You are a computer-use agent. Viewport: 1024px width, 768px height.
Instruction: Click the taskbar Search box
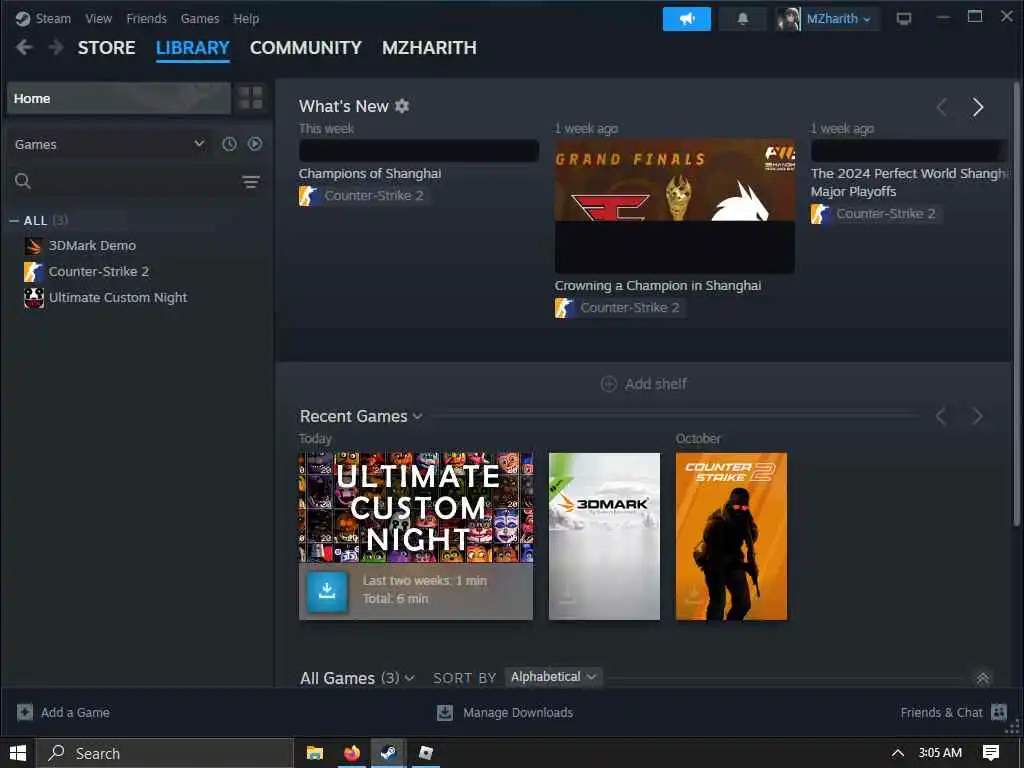click(165, 753)
